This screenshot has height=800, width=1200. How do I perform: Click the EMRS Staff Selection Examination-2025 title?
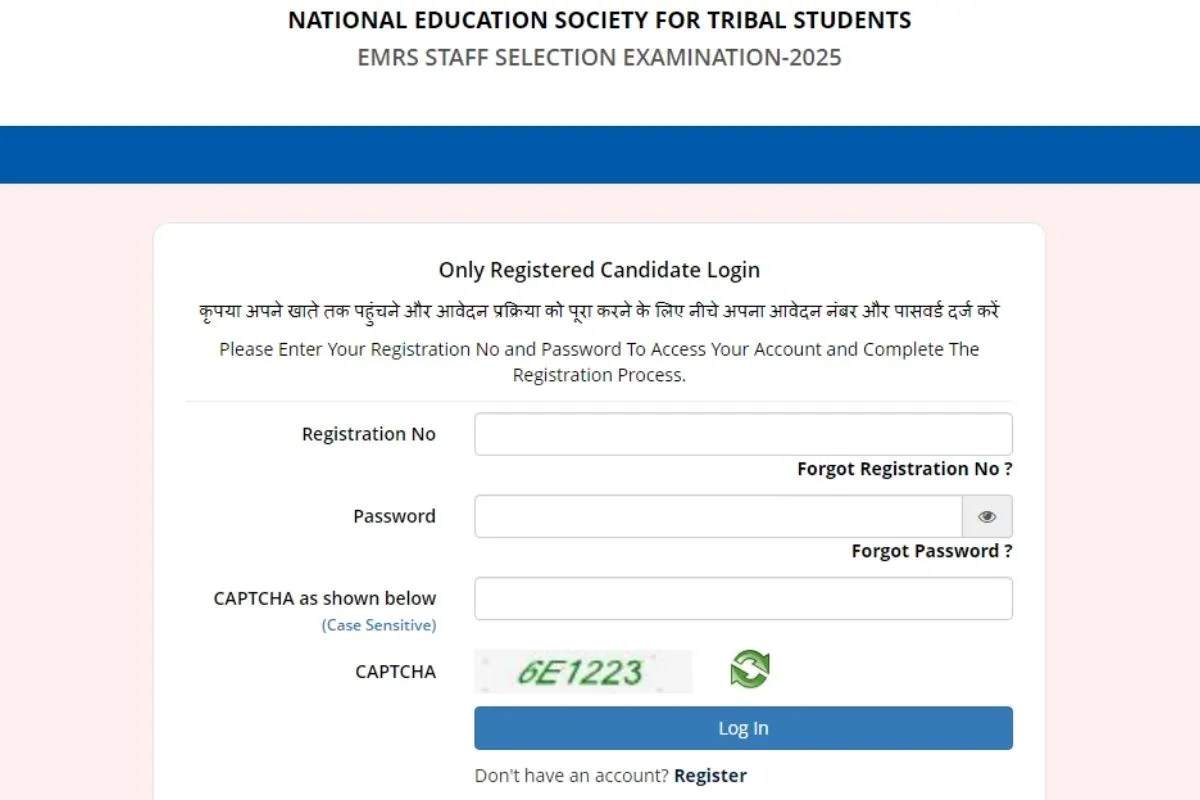[599, 57]
